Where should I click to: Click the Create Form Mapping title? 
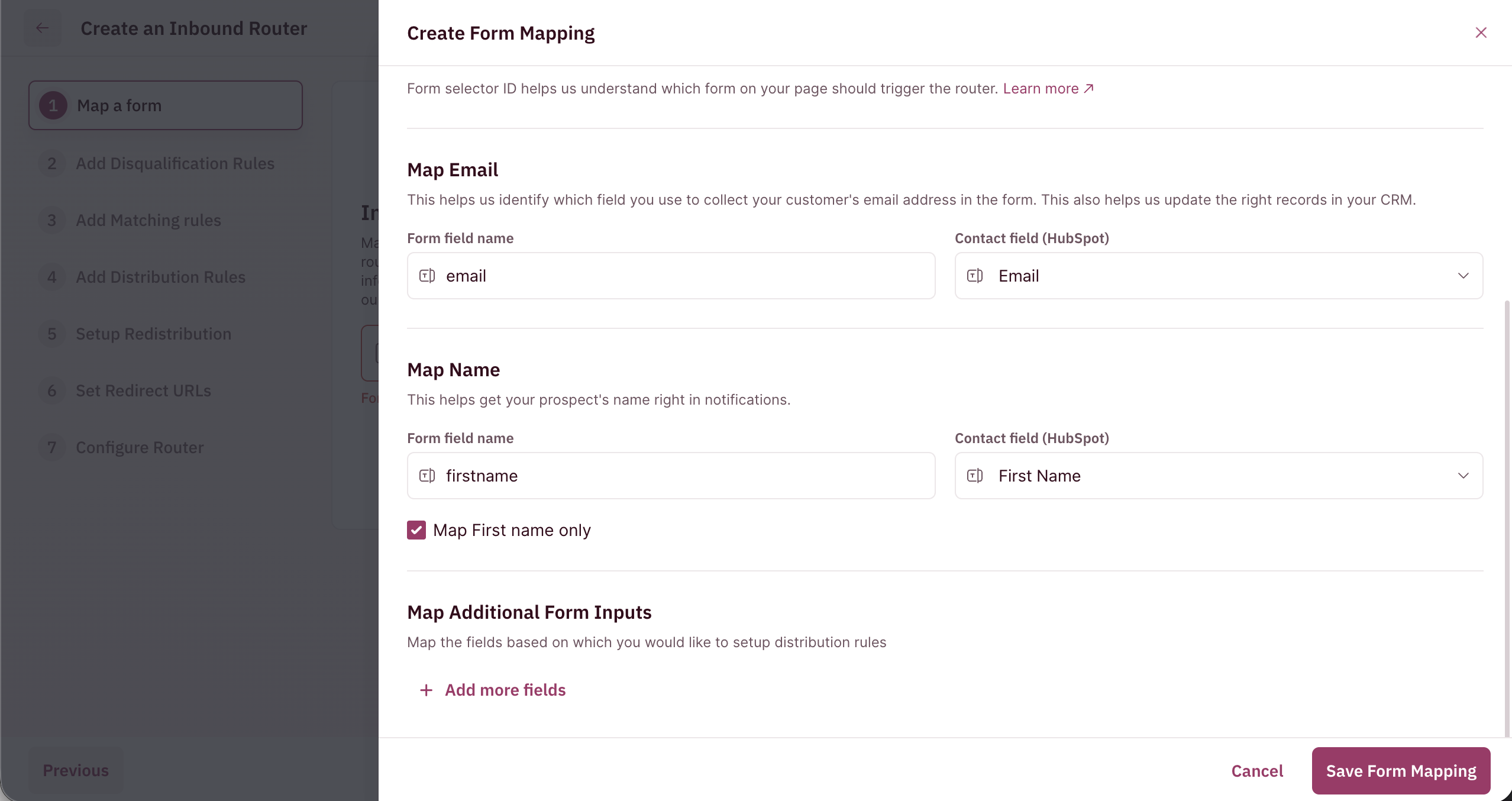(x=501, y=33)
